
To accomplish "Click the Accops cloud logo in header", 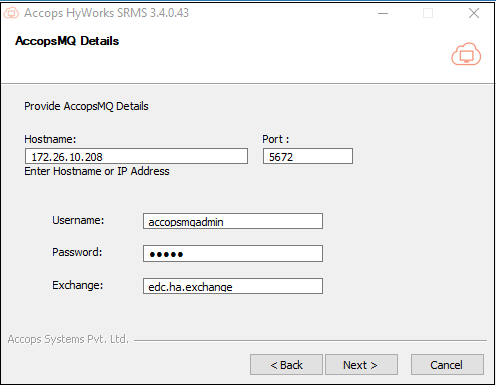I will pyautogui.click(x=466, y=54).
